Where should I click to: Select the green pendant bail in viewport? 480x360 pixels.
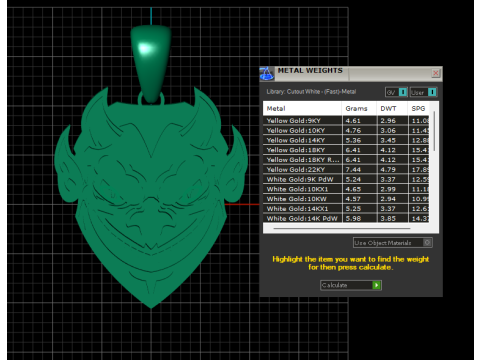[151, 63]
